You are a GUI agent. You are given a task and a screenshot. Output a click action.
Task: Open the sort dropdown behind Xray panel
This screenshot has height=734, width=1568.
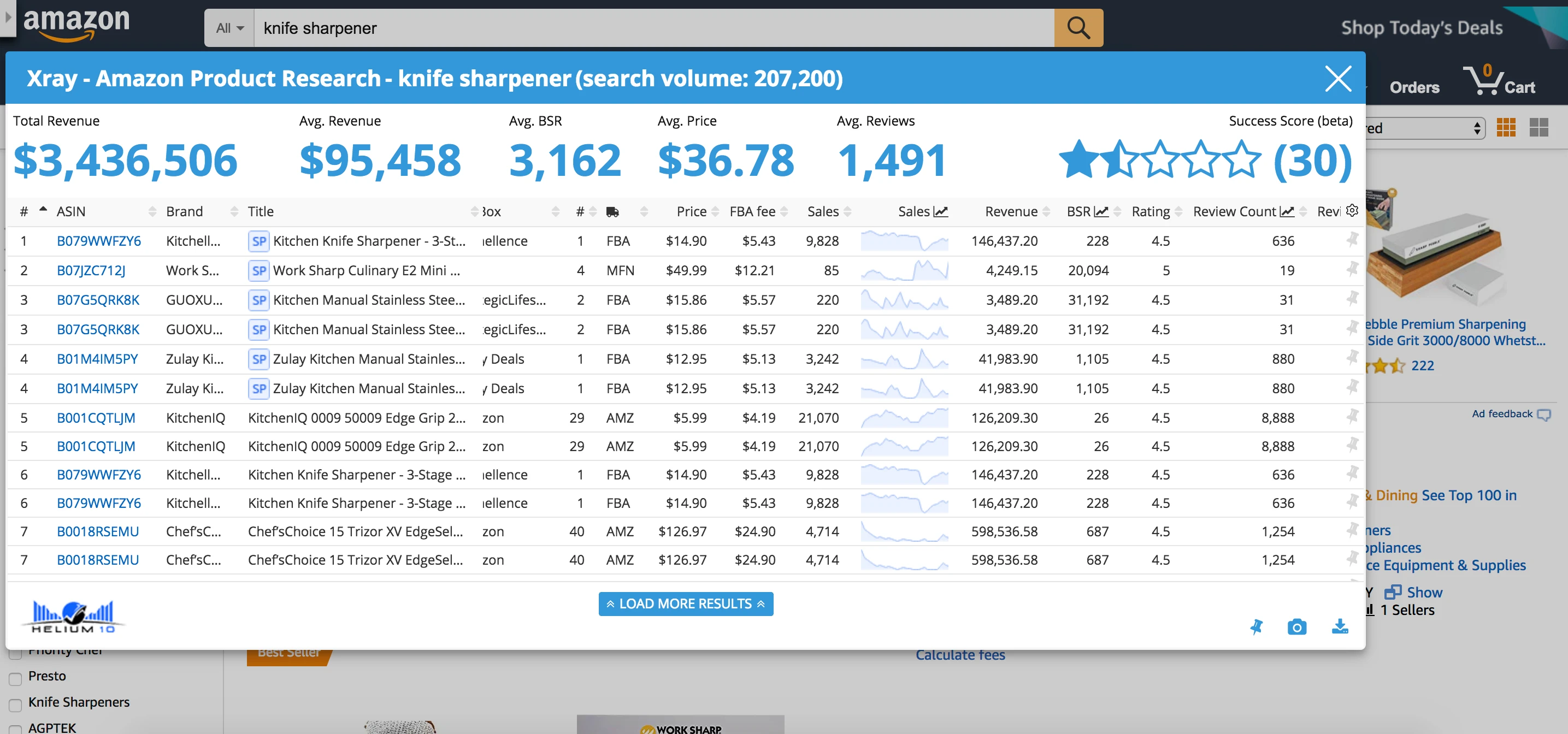[1424, 128]
